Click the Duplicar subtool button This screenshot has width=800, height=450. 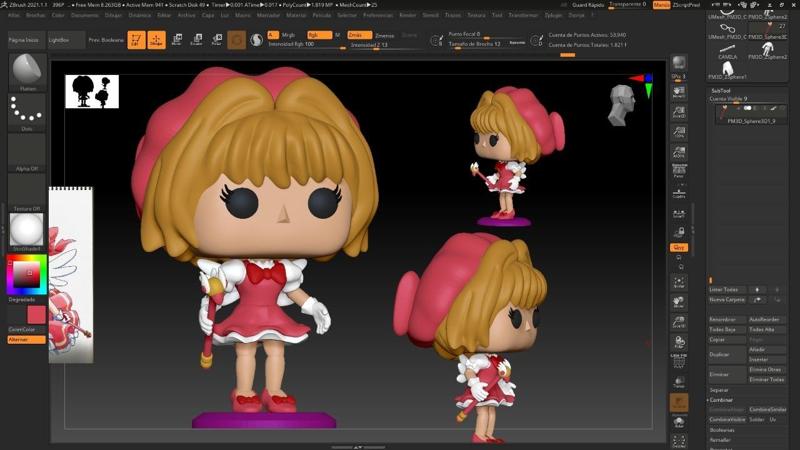point(726,354)
